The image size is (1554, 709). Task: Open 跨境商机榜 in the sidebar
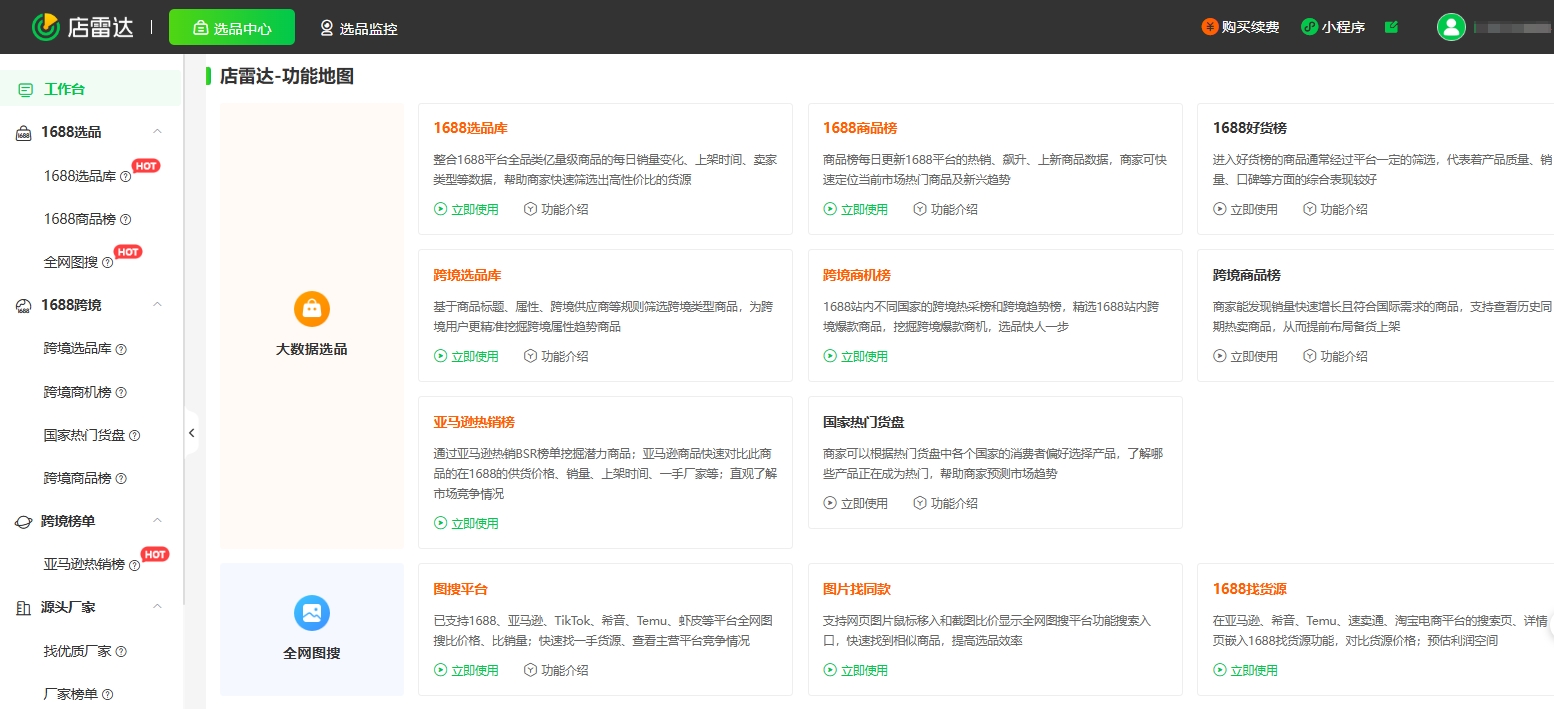(x=77, y=392)
